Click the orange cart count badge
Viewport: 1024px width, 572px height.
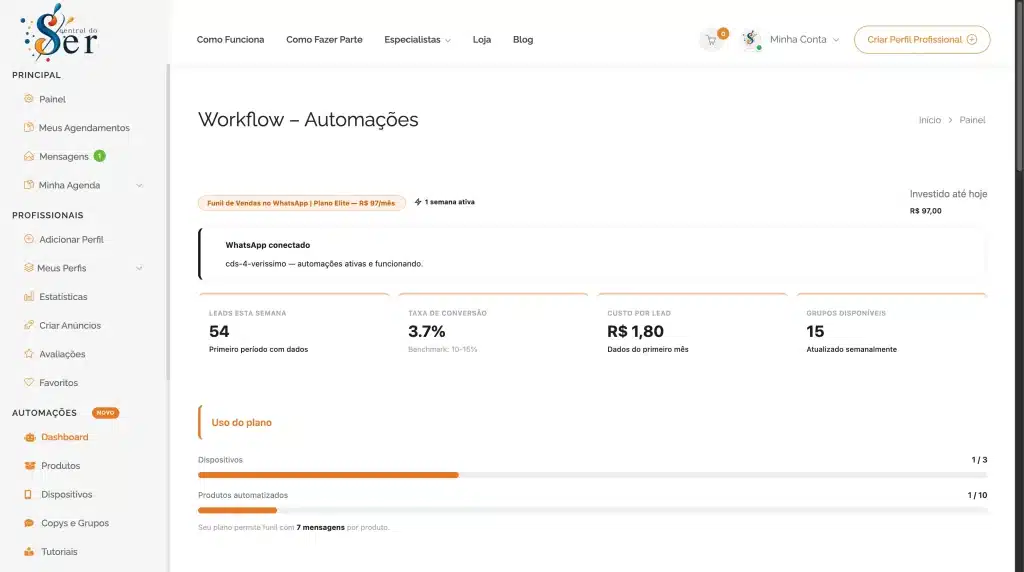click(x=723, y=33)
